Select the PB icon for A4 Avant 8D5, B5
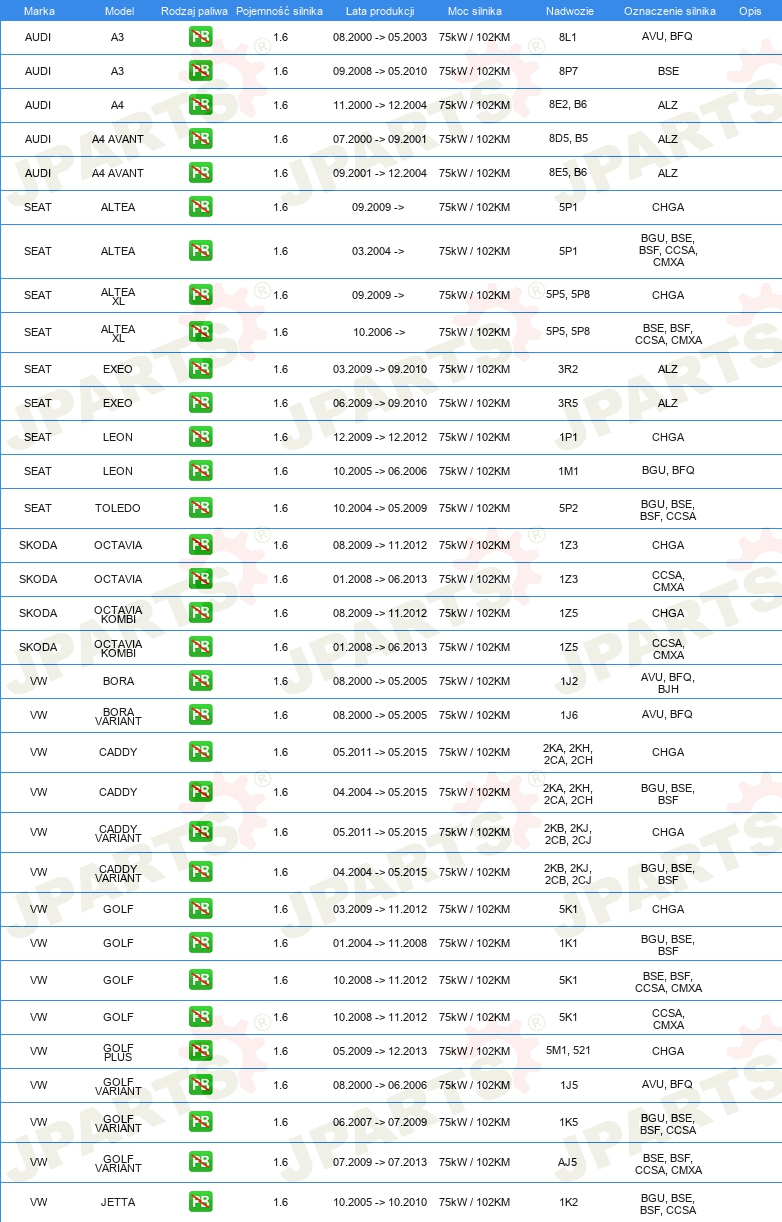Screen dimensions: 782x1222 point(200,139)
